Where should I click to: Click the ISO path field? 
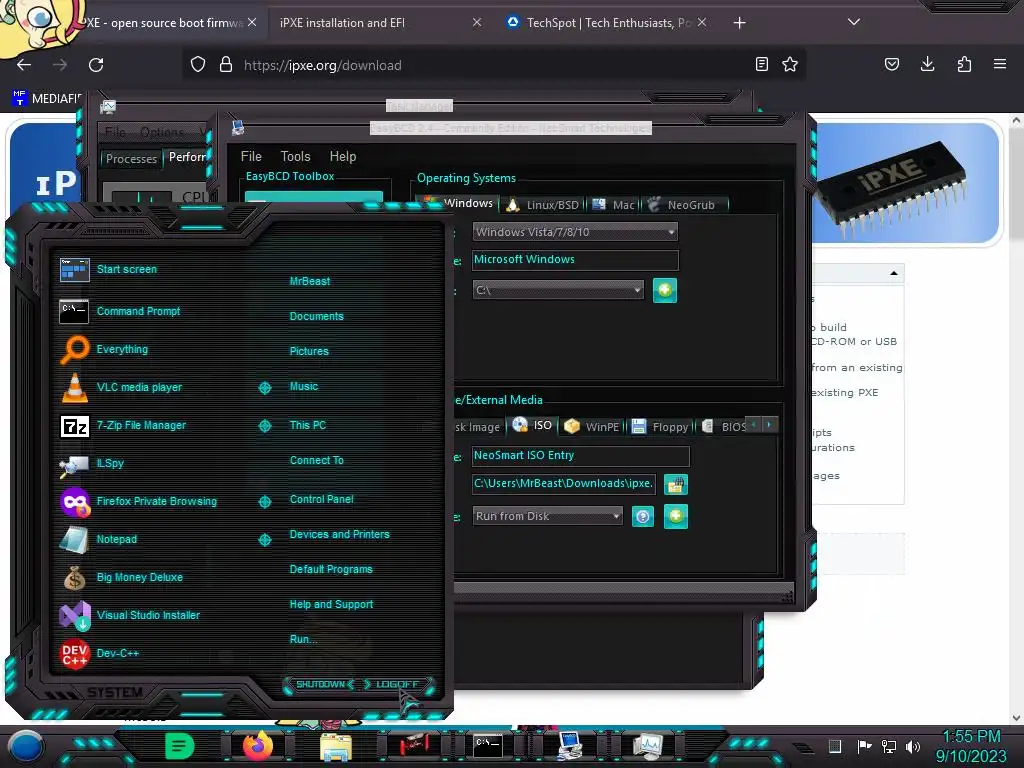pos(564,484)
